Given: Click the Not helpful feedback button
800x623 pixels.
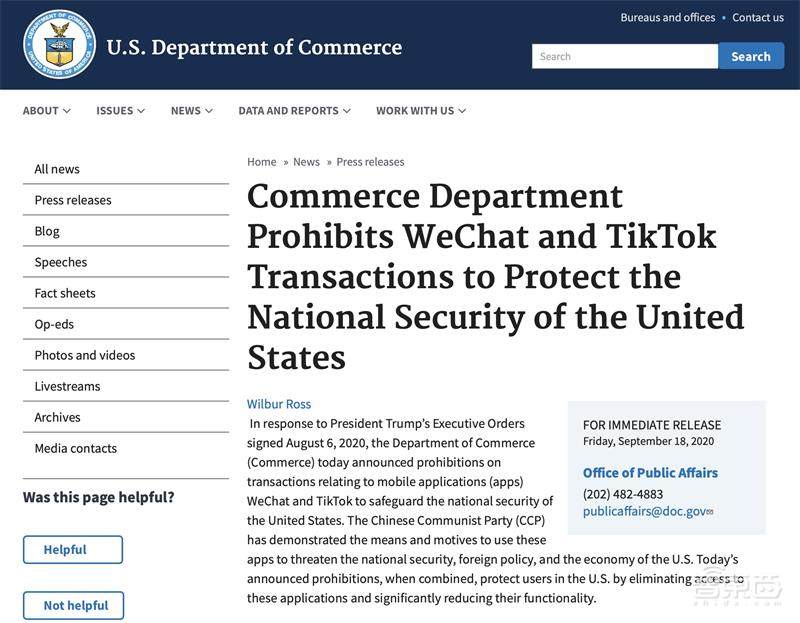Looking at the screenshot, I should (73, 605).
